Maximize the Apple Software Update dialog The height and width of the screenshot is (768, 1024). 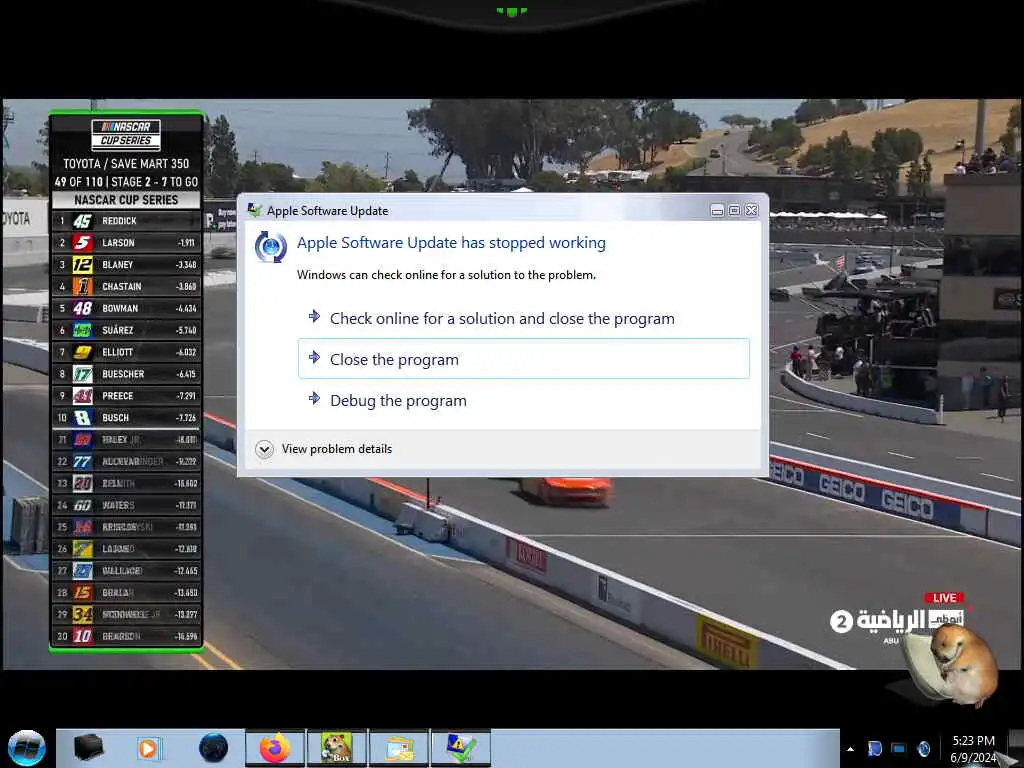click(734, 210)
